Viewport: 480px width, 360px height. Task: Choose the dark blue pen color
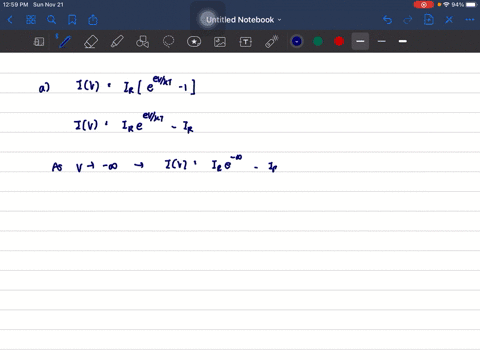297,41
